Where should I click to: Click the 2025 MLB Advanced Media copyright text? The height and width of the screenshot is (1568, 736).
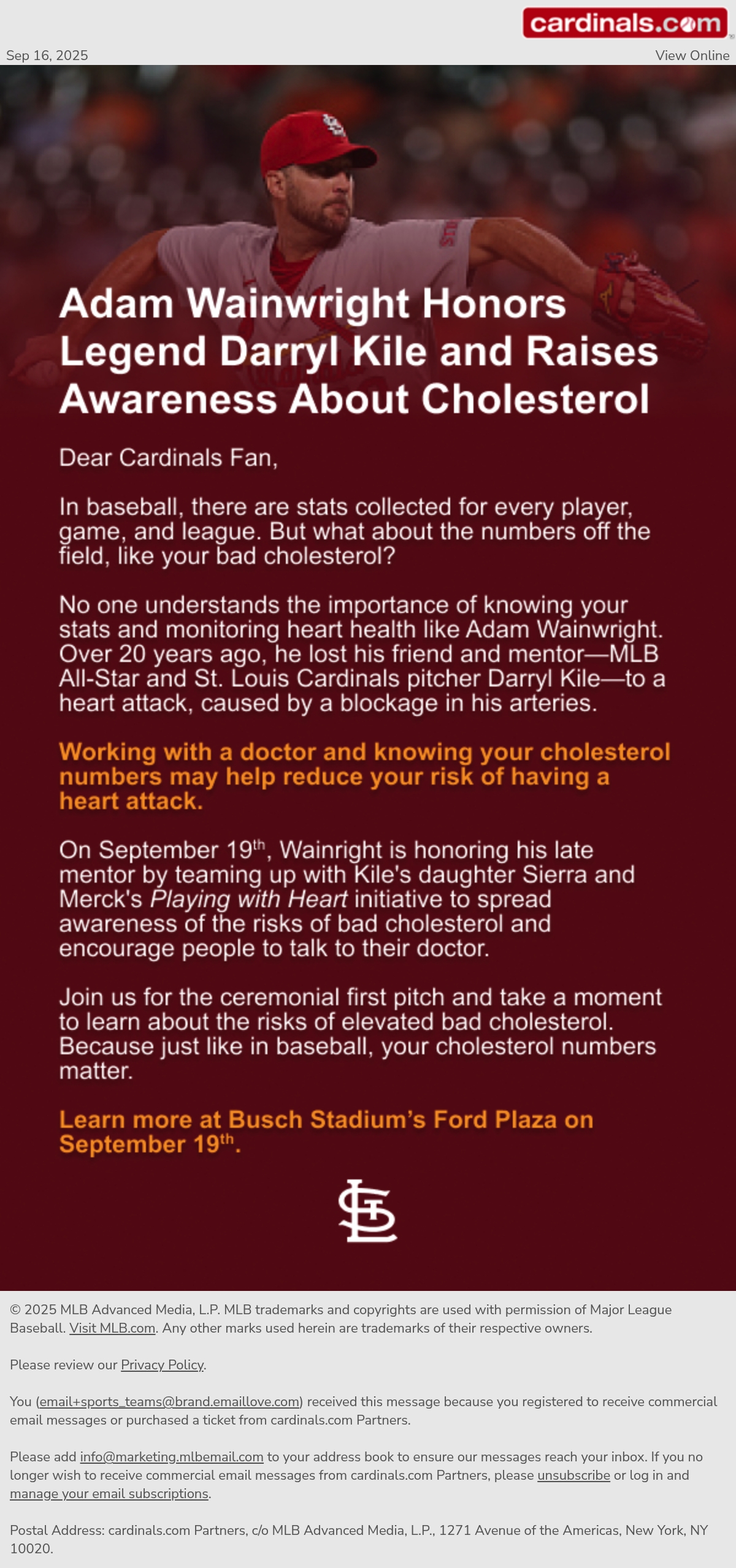coord(340,1319)
